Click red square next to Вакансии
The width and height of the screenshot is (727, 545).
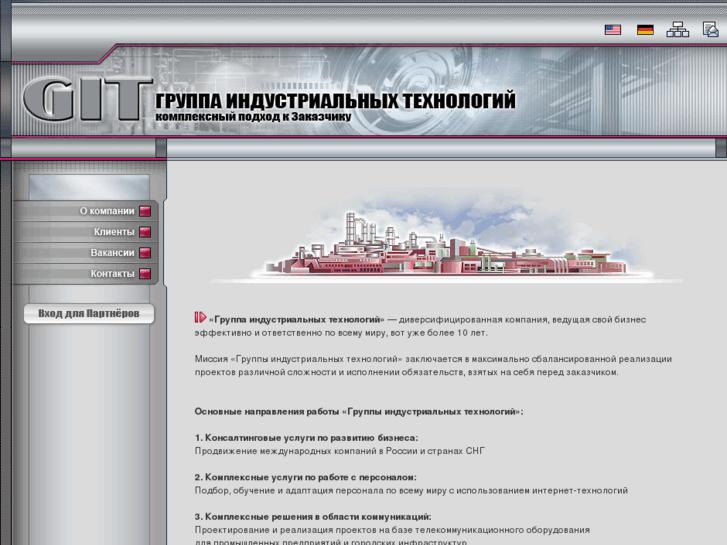pos(145,253)
